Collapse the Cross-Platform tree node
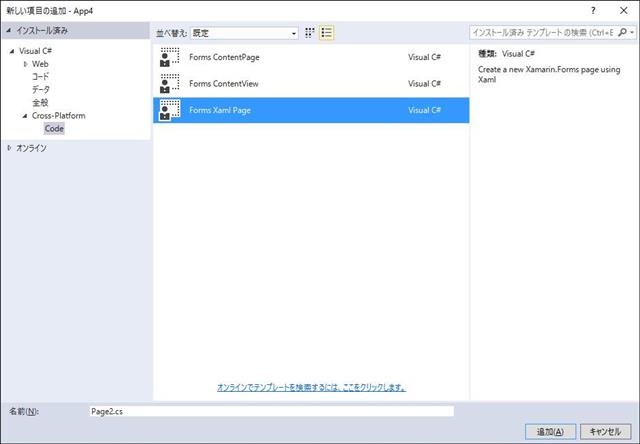The image size is (640, 444). (x=25, y=116)
